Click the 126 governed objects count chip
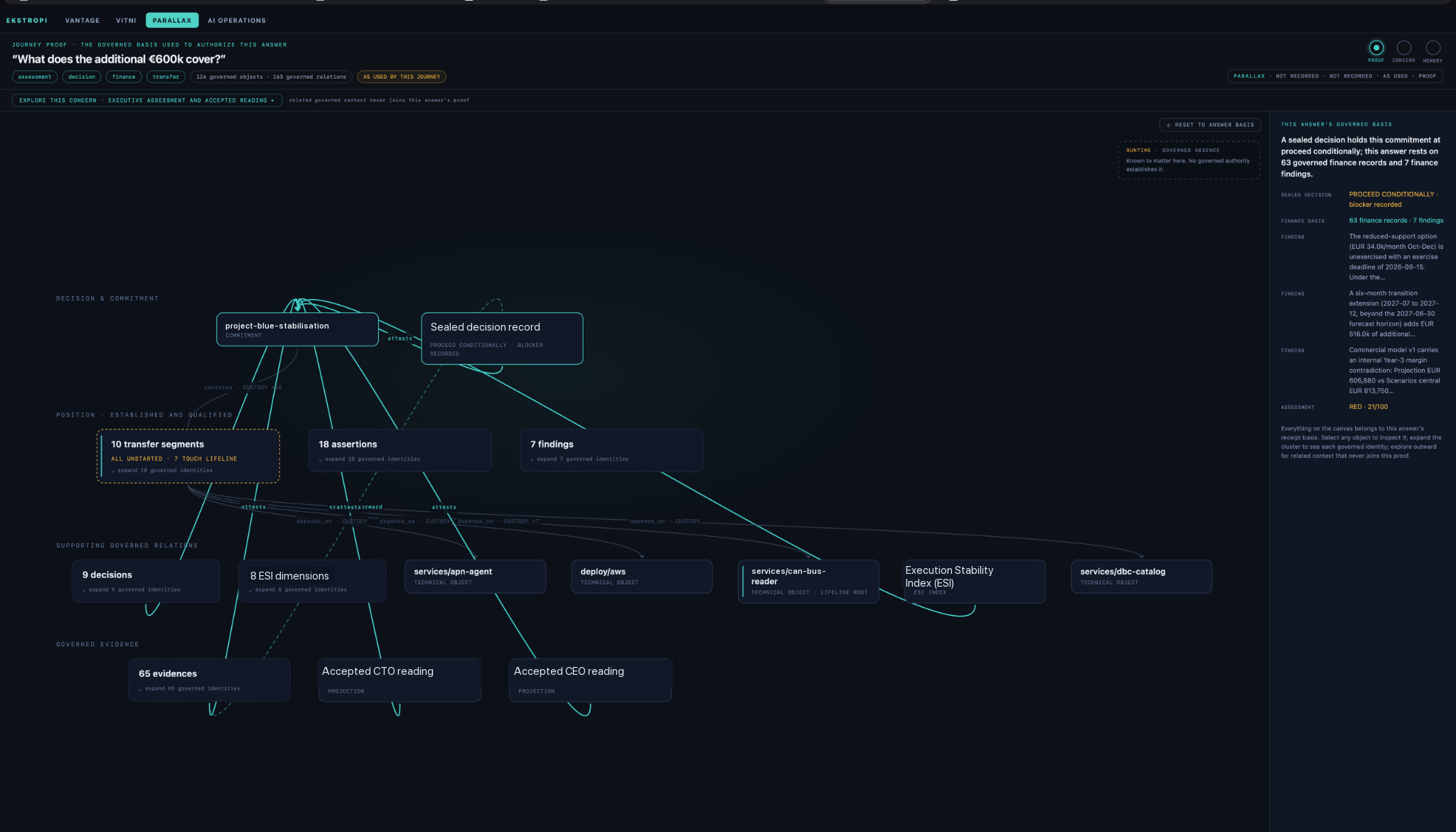This screenshot has width=1456, height=832. coord(272,77)
